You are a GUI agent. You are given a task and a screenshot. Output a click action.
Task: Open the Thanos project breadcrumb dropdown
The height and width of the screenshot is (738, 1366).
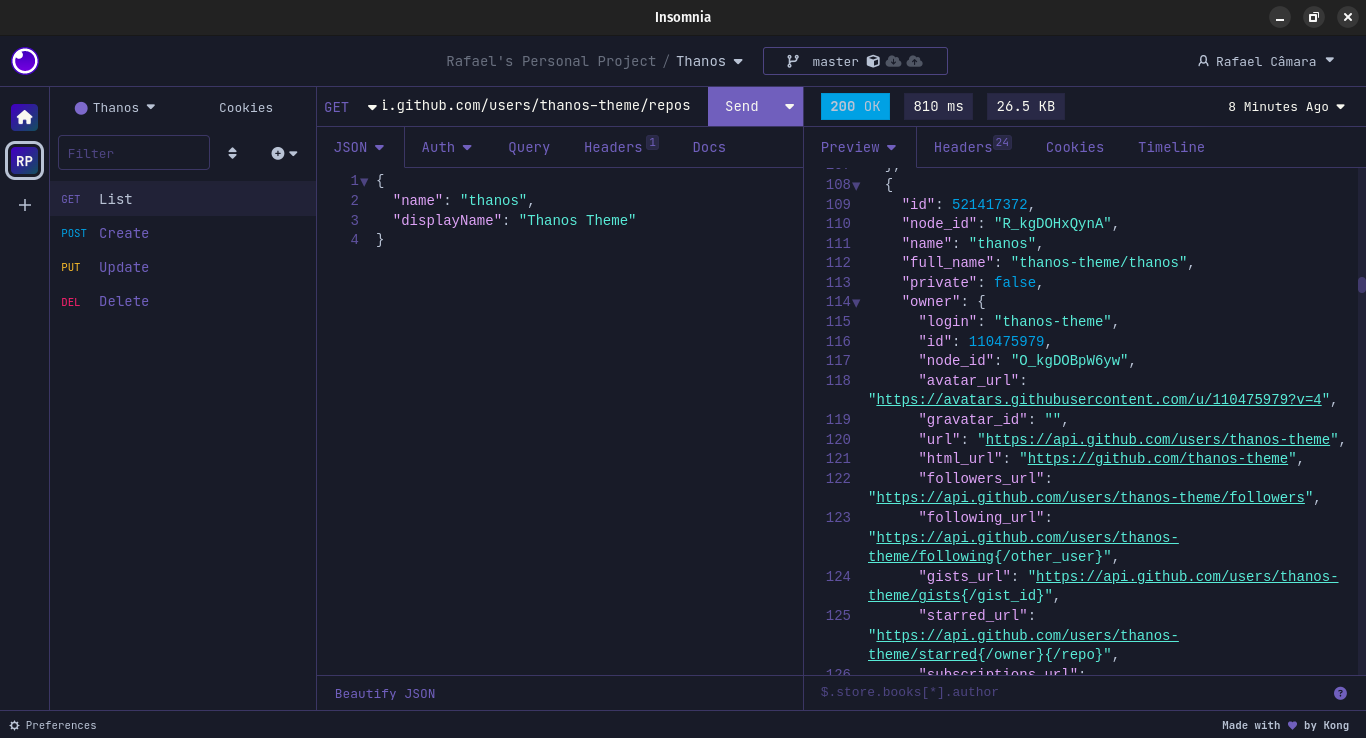709,61
